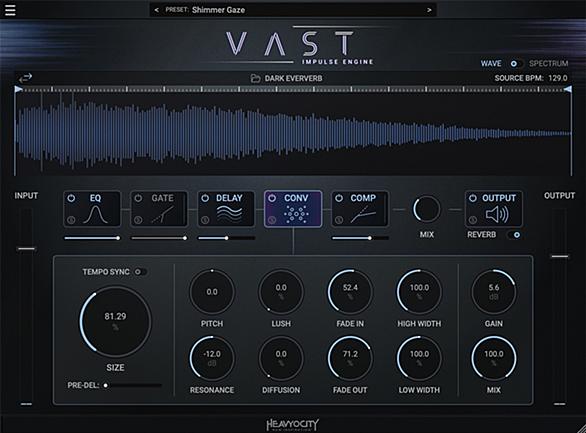Select the EQ module tab

(92, 209)
